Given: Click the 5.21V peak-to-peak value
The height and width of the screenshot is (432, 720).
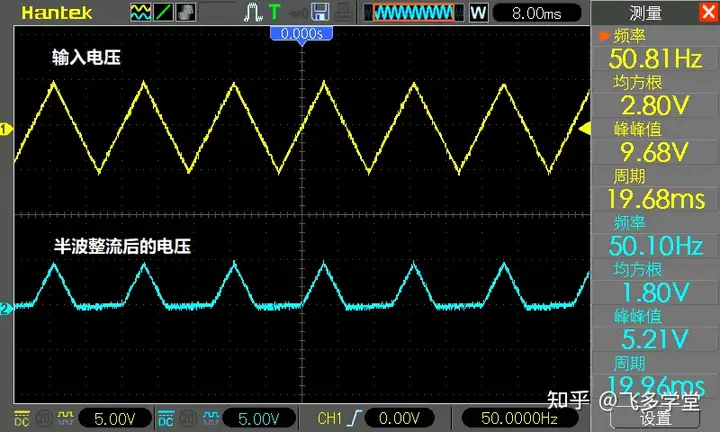Looking at the screenshot, I should pyautogui.click(x=655, y=340).
